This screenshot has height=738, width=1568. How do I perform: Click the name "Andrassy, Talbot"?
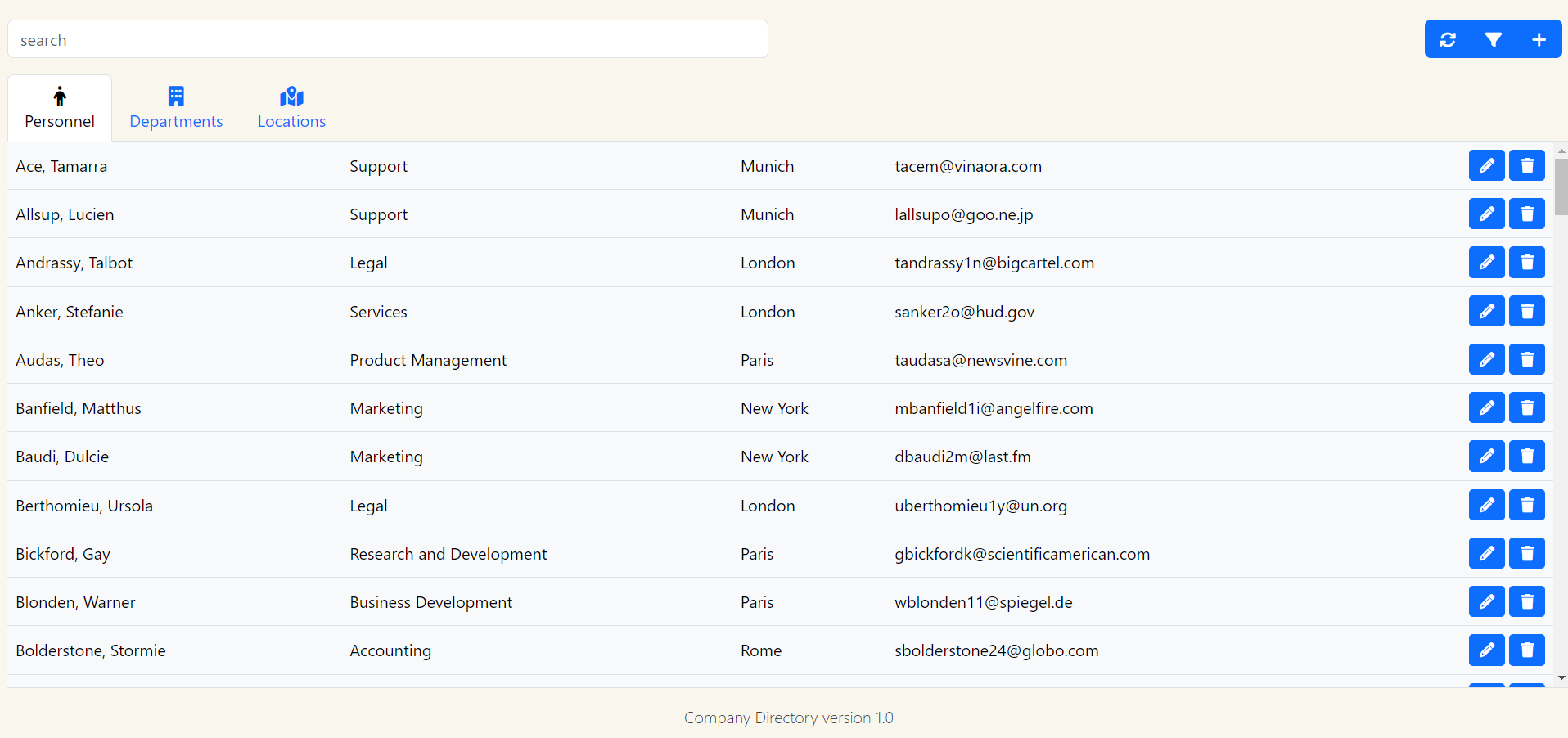tap(74, 263)
